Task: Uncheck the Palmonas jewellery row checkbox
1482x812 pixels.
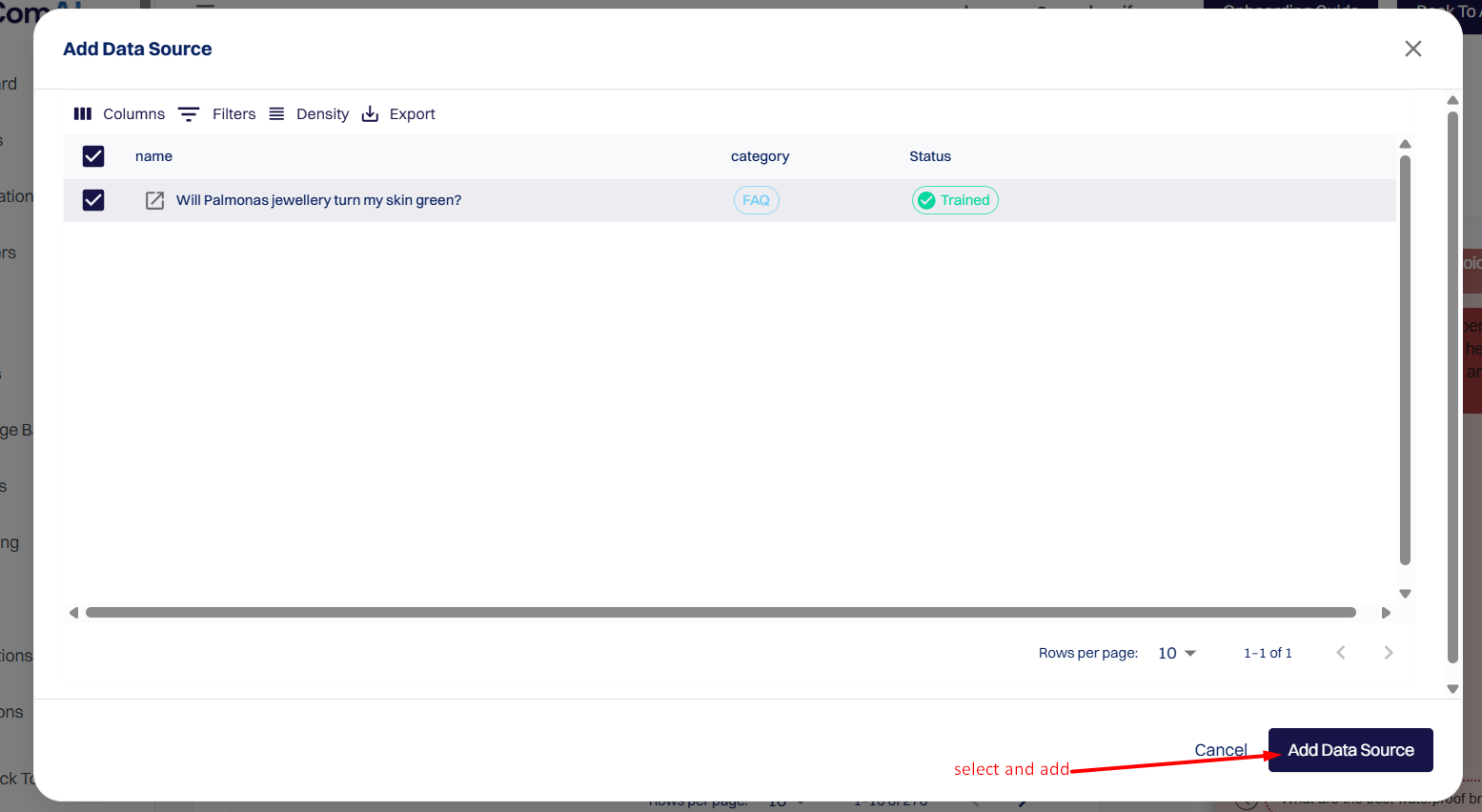Action: 93,200
